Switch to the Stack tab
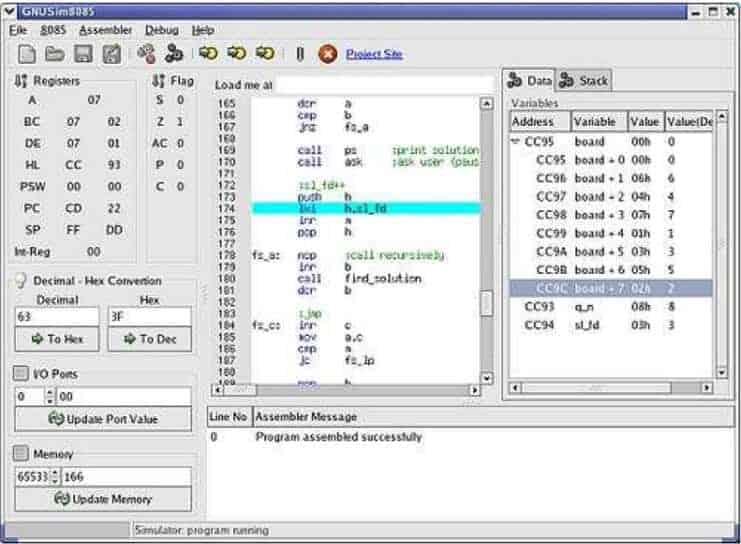 click(585, 81)
